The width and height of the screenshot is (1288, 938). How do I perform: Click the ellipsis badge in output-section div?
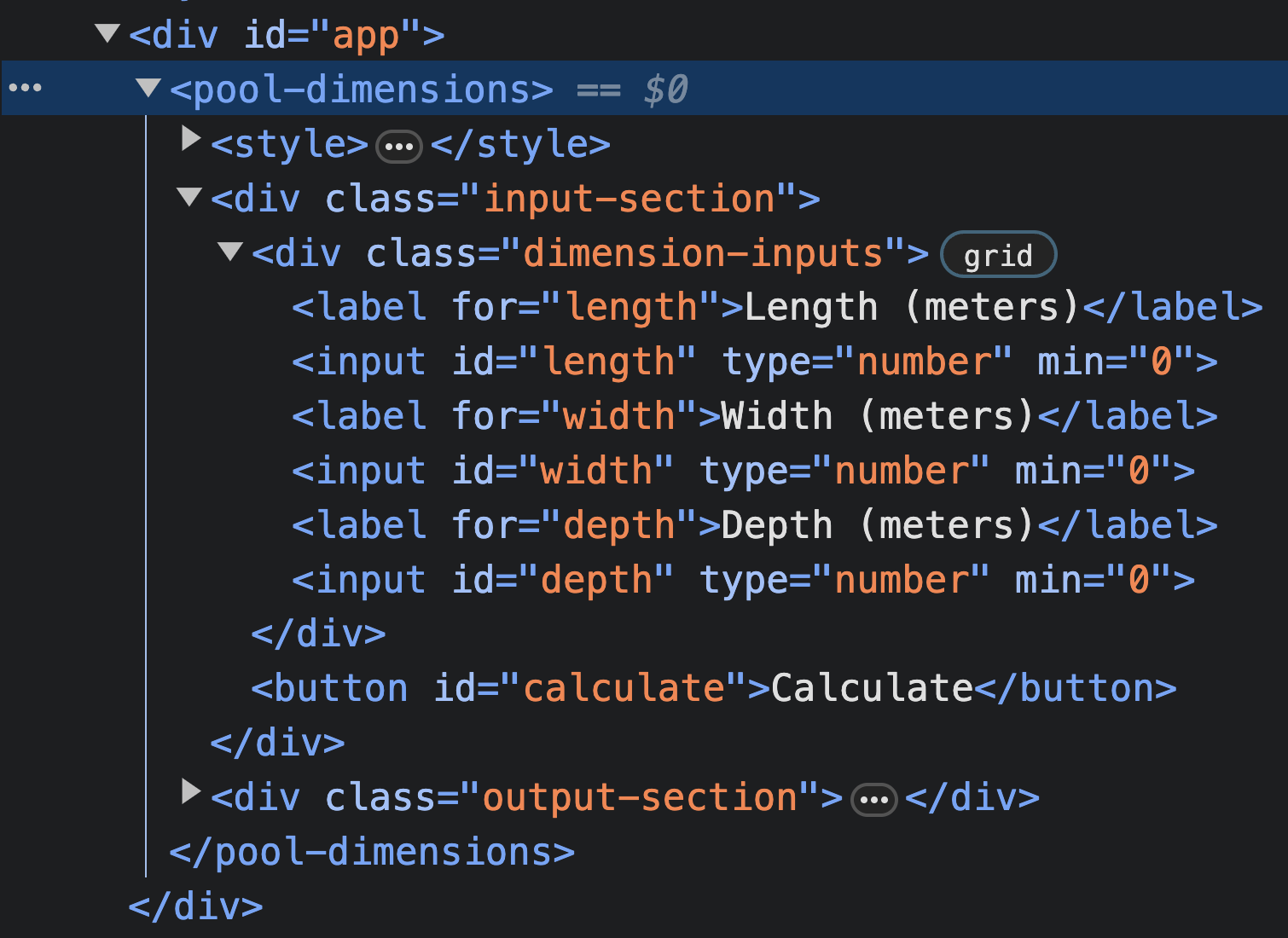873,800
